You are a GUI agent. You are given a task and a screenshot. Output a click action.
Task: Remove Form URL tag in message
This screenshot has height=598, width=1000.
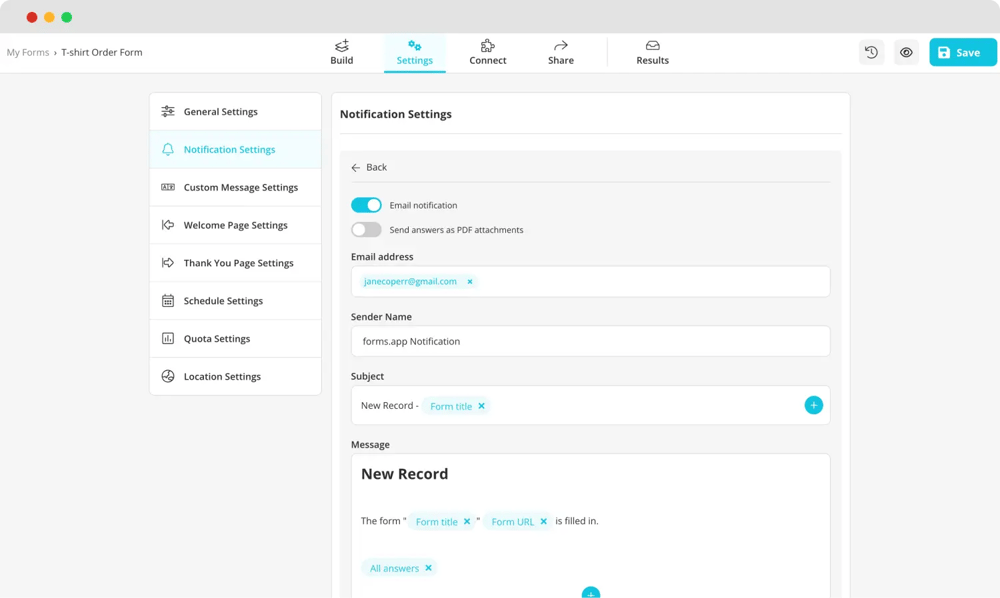pos(544,522)
